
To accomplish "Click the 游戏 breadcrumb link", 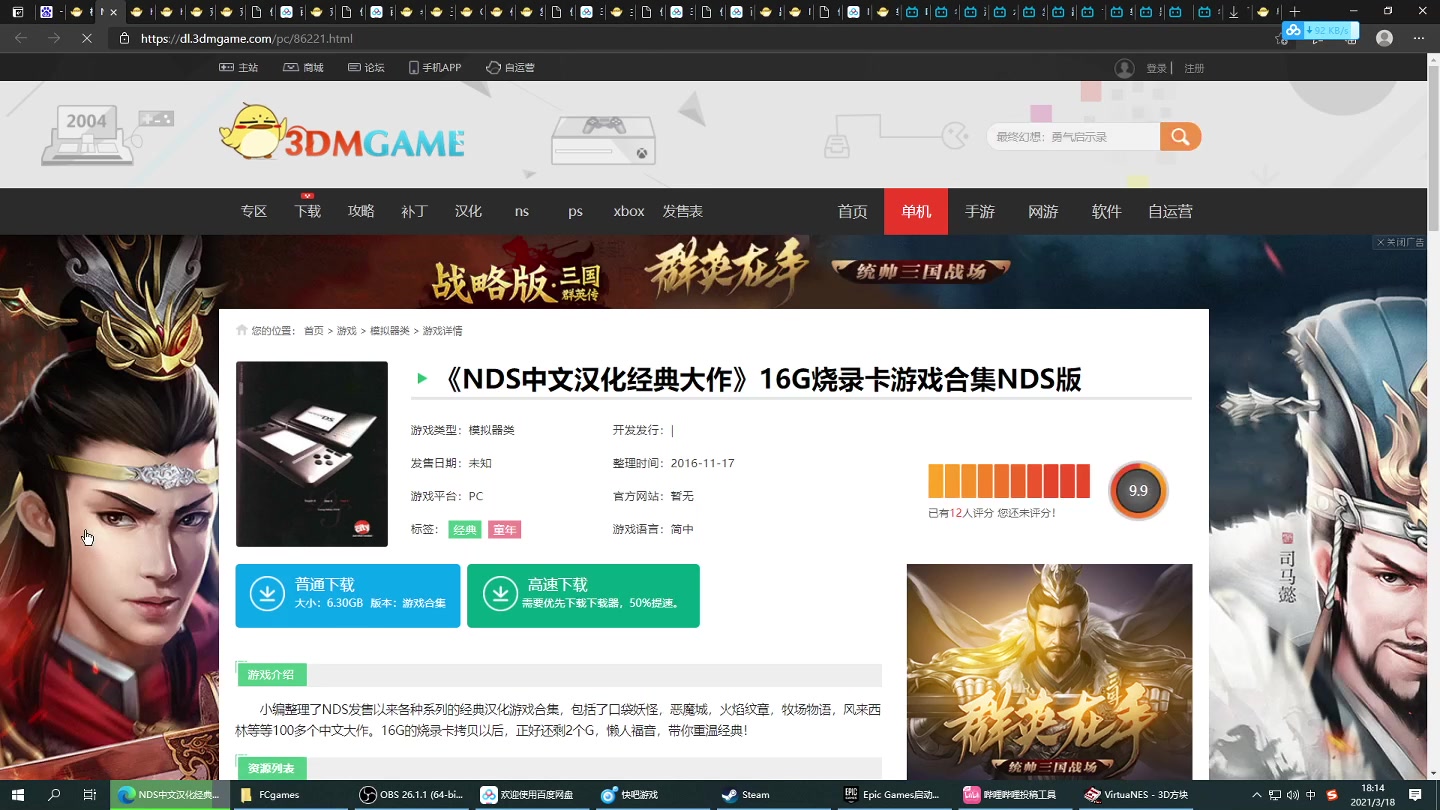I will coord(346,331).
